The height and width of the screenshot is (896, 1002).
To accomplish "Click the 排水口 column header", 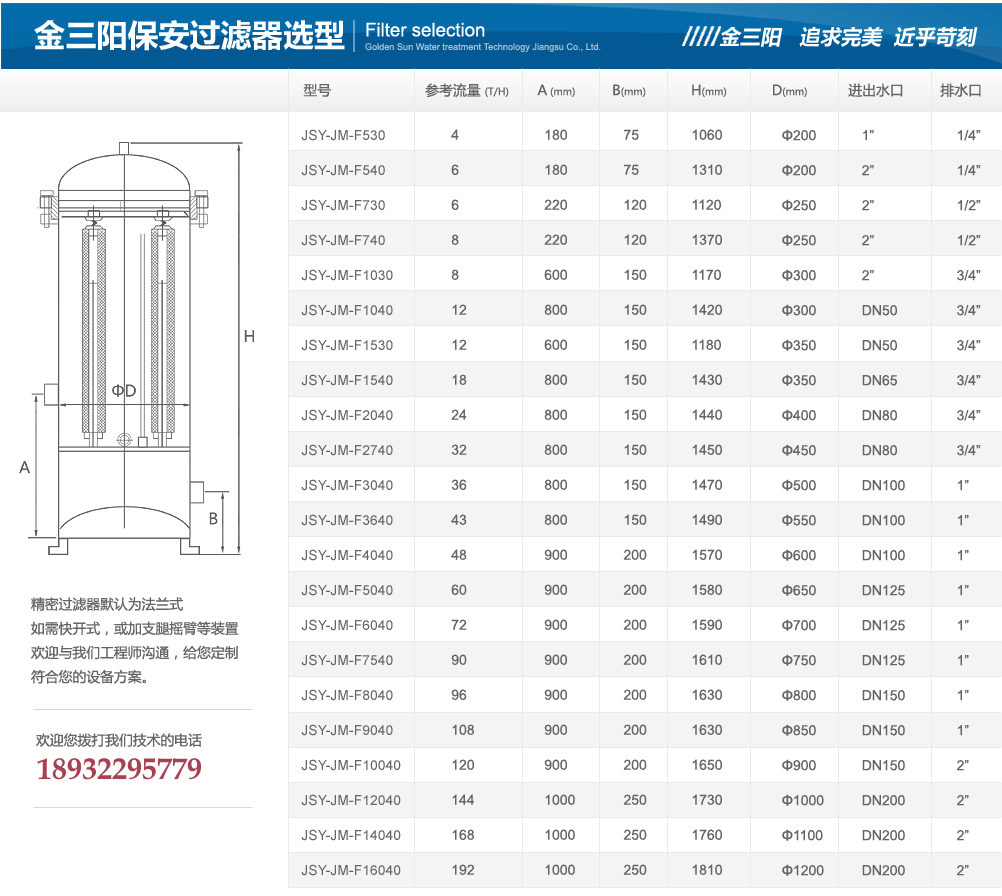I will click(960, 91).
